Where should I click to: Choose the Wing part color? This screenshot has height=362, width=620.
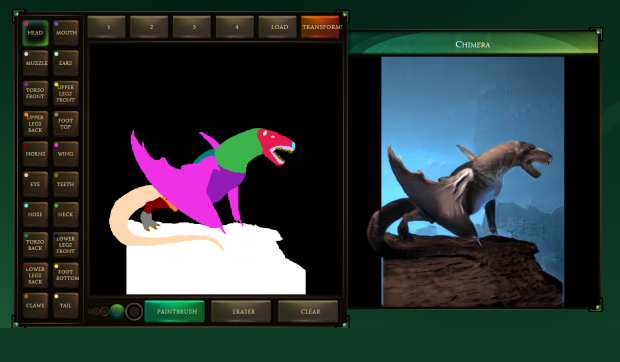click(66, 154)
